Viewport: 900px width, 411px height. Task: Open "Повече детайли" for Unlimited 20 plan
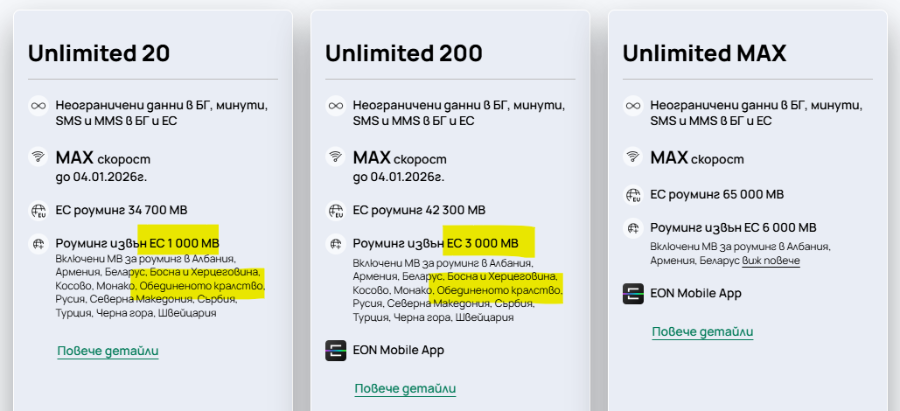click(108, 351)
